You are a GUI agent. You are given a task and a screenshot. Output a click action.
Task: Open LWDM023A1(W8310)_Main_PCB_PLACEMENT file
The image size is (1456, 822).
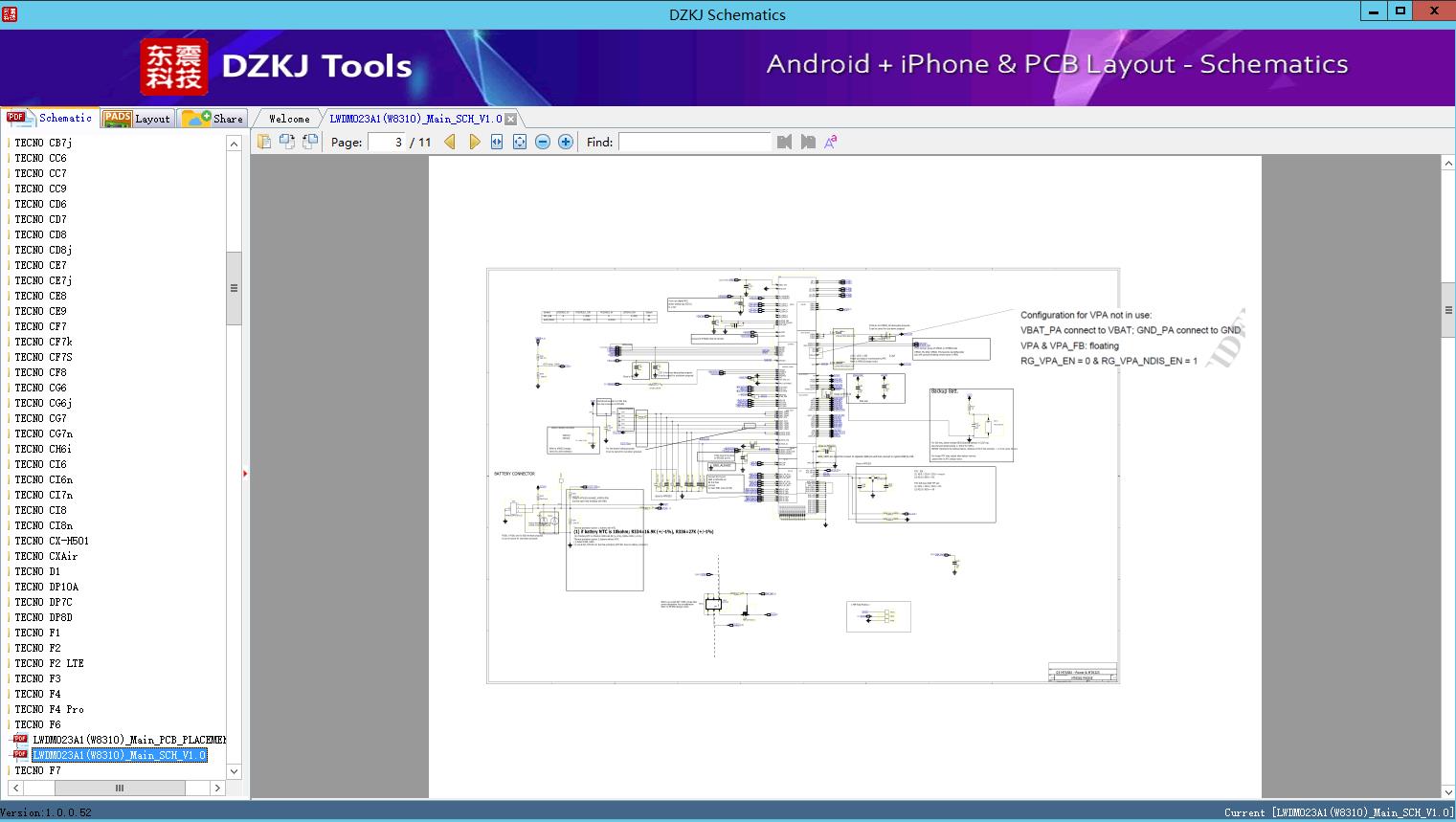click(x=129, y=740)
